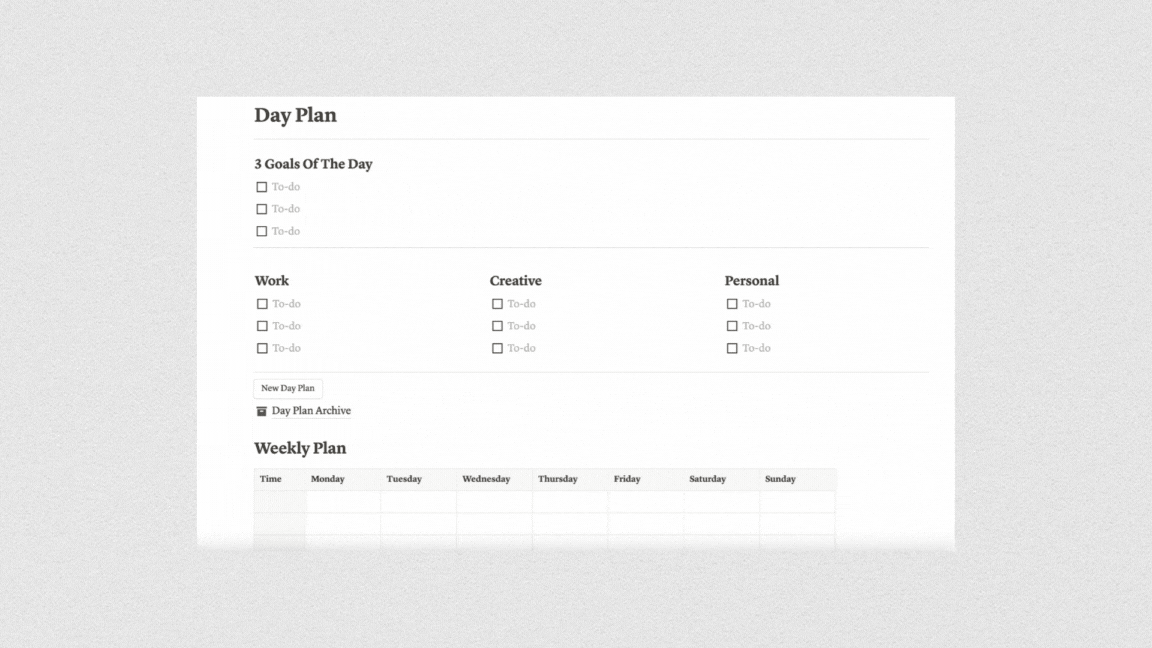This screenshot has height=648, width=1152.
Task: Tick third Work to-do checkbox
Action: click(x=262, y=348)
